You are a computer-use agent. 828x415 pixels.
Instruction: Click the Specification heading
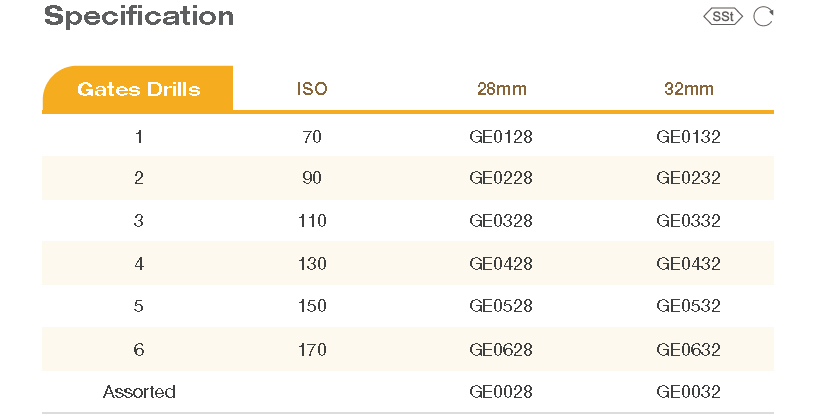pos(139,16)
